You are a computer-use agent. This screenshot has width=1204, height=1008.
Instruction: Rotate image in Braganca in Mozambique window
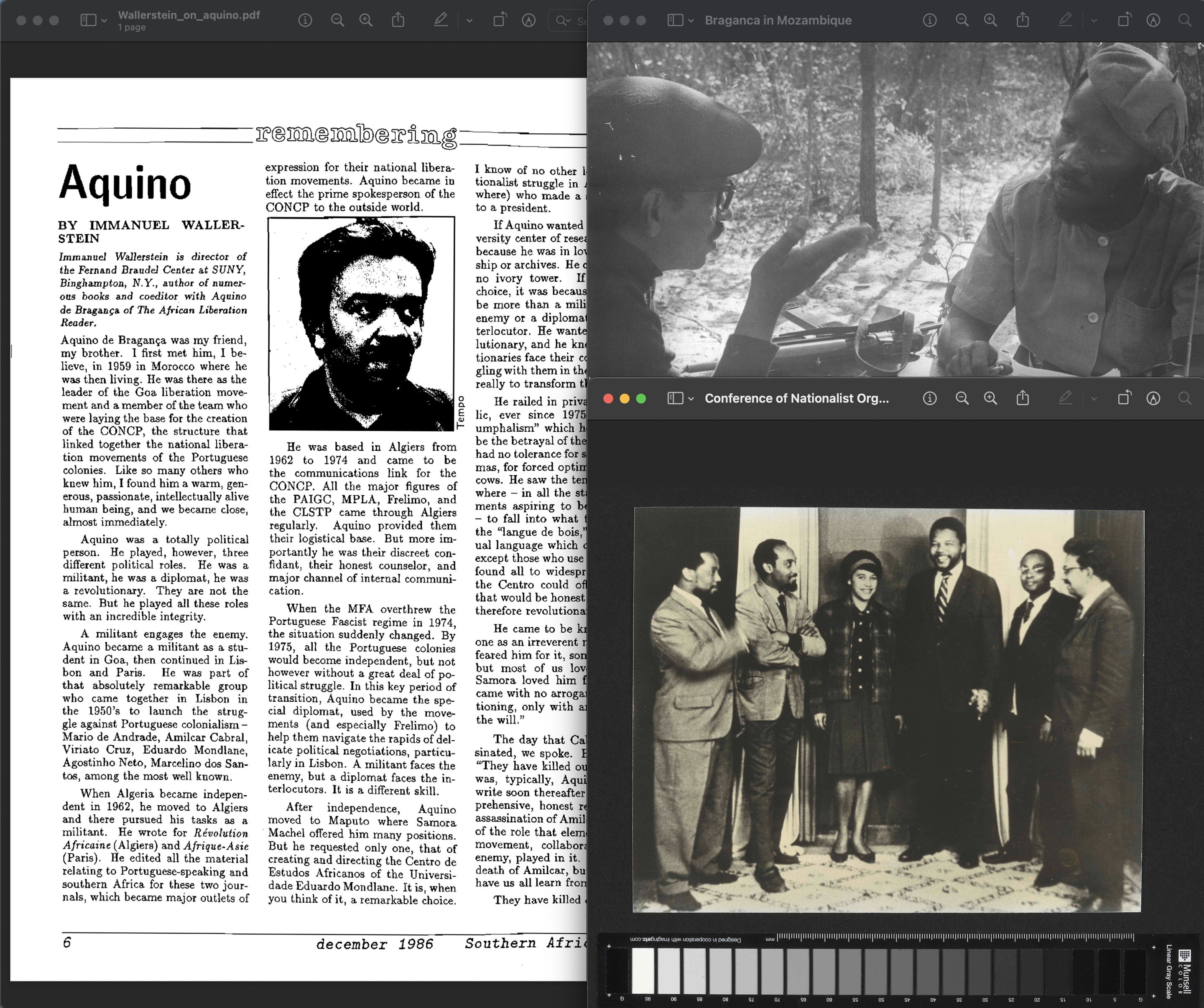coord(1124,20)
